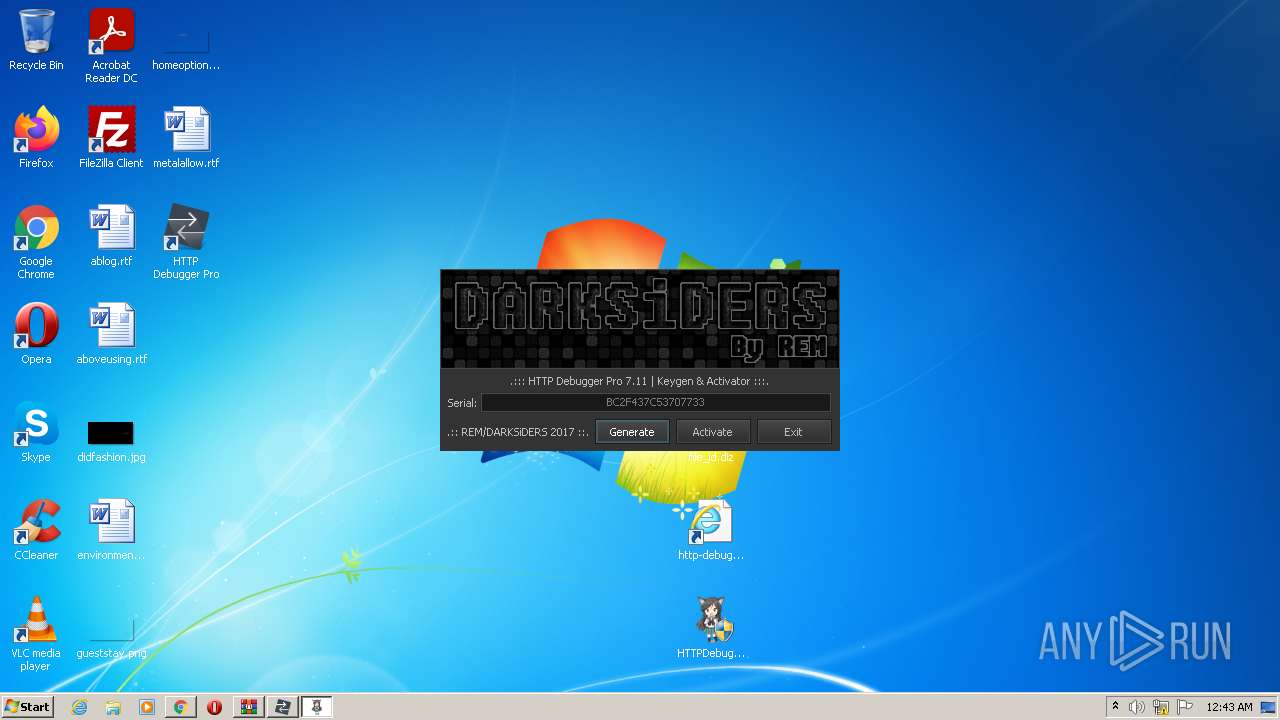
Task: Click the Activate button in the keygen
Action: pos(712,432)
